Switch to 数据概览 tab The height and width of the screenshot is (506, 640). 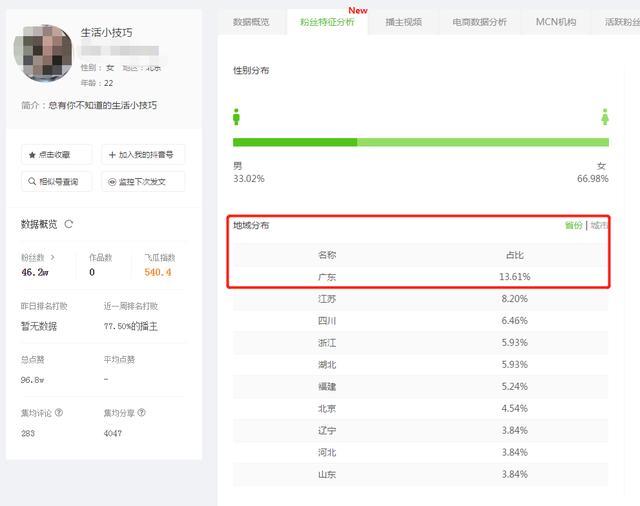pyautogui.click(x=251, y=22)
